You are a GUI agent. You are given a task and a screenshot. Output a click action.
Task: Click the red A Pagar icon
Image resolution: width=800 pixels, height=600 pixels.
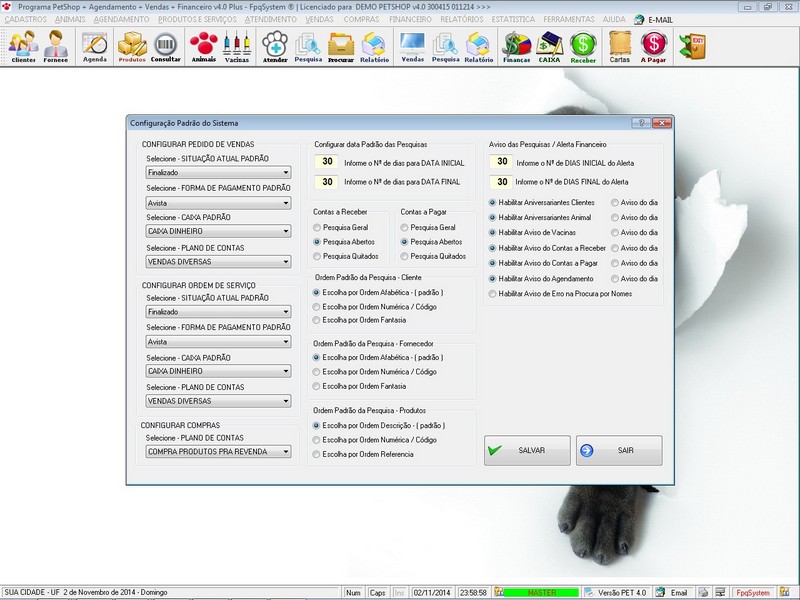point(654,46)
